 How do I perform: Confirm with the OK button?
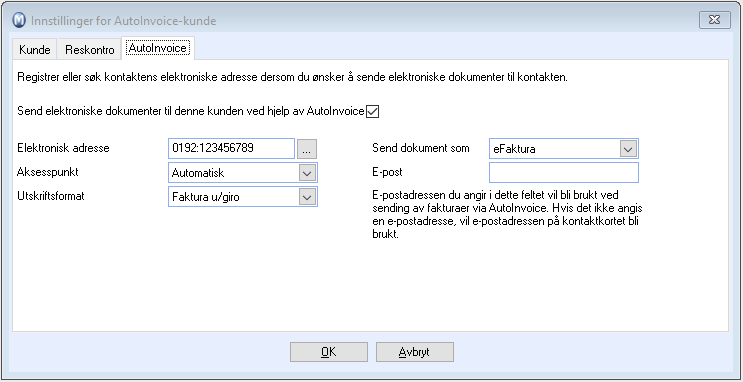328,352
